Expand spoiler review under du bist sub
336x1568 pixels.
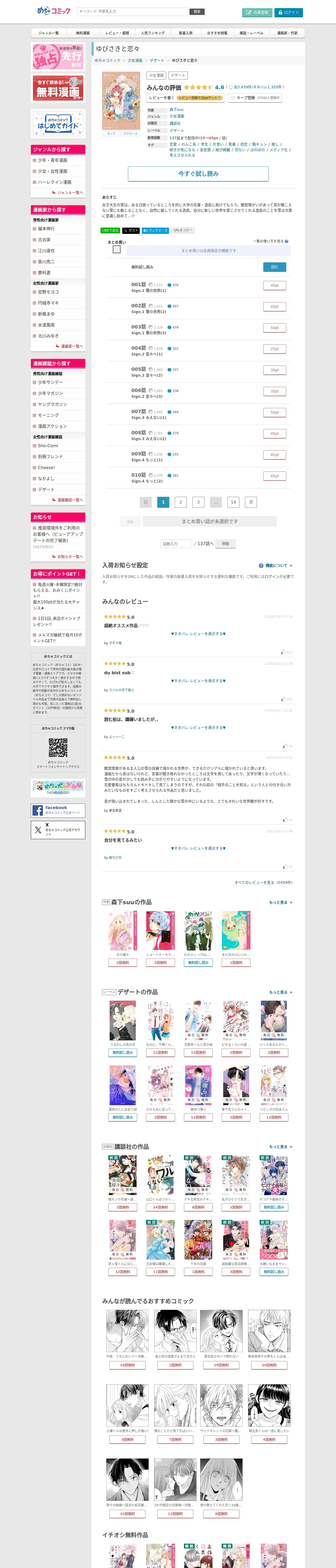pos(198,681)
